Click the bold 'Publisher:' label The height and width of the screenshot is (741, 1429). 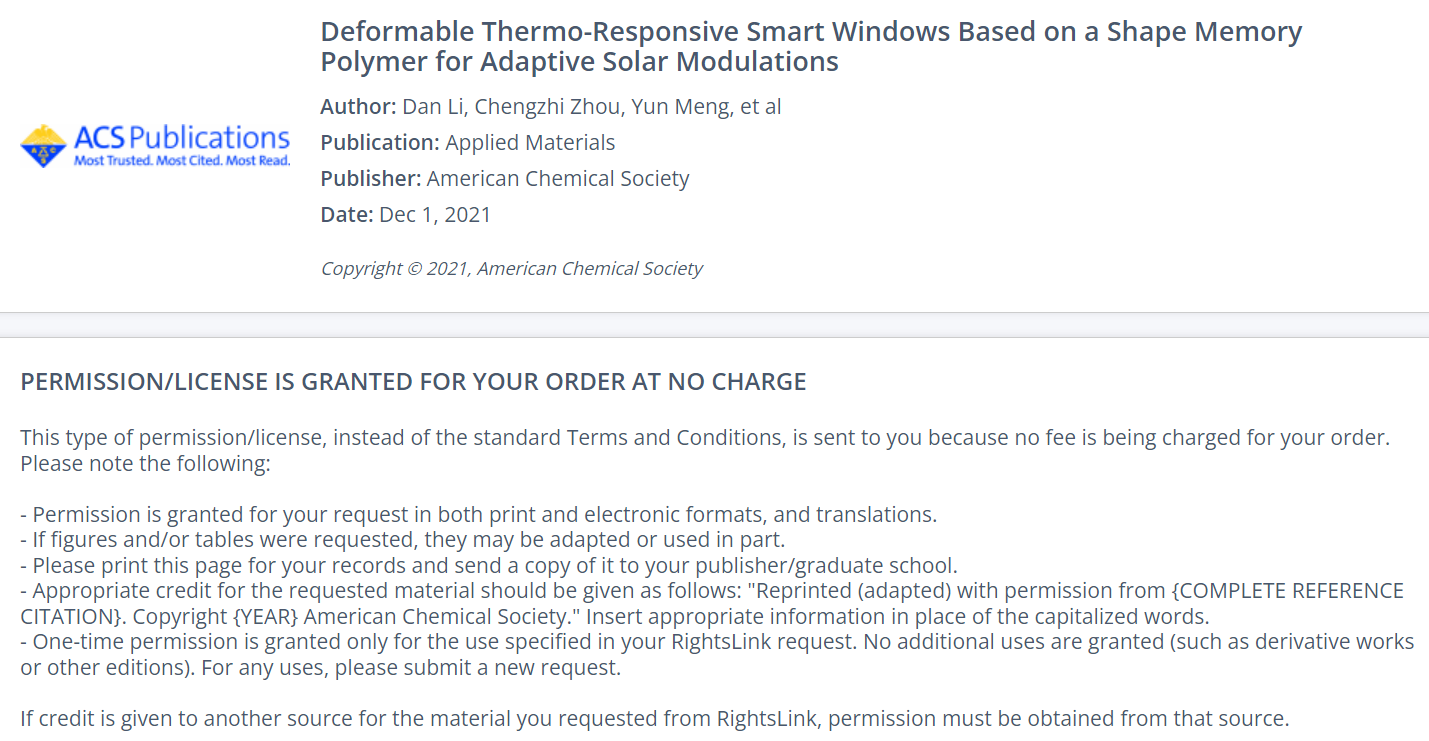pos(370,179)
